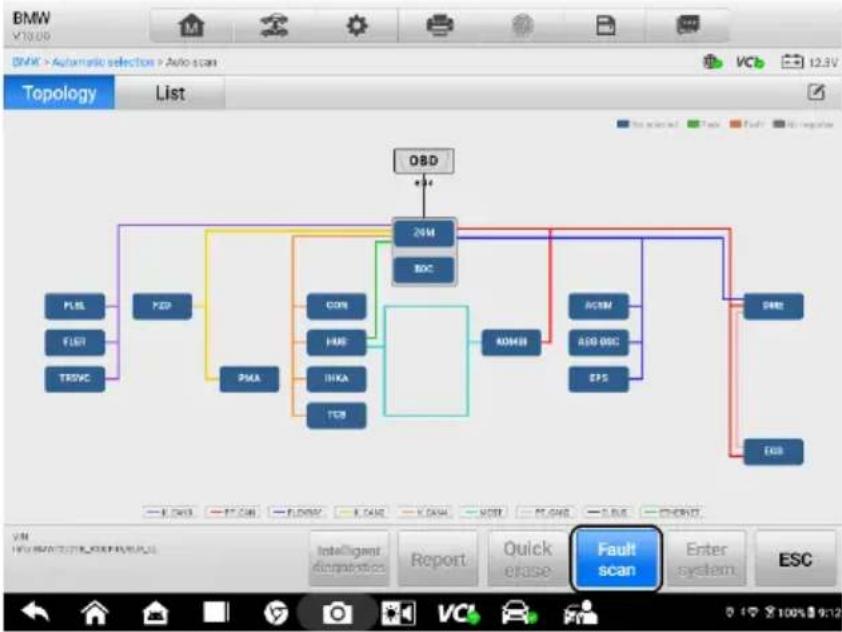Select the ASB DSC module node
The height and width of the screenshot is (632, 842).
[599, 342]
